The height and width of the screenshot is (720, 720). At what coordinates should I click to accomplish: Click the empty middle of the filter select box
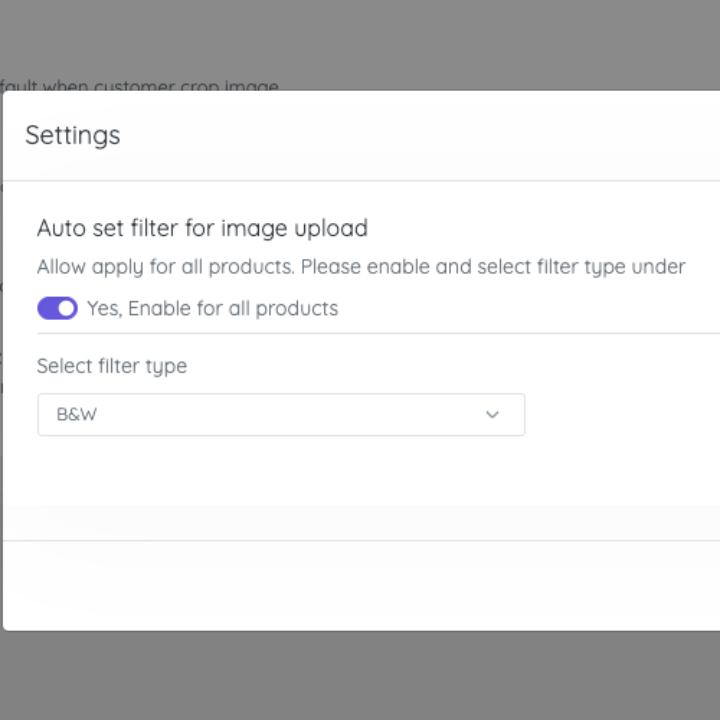(280, 414)
